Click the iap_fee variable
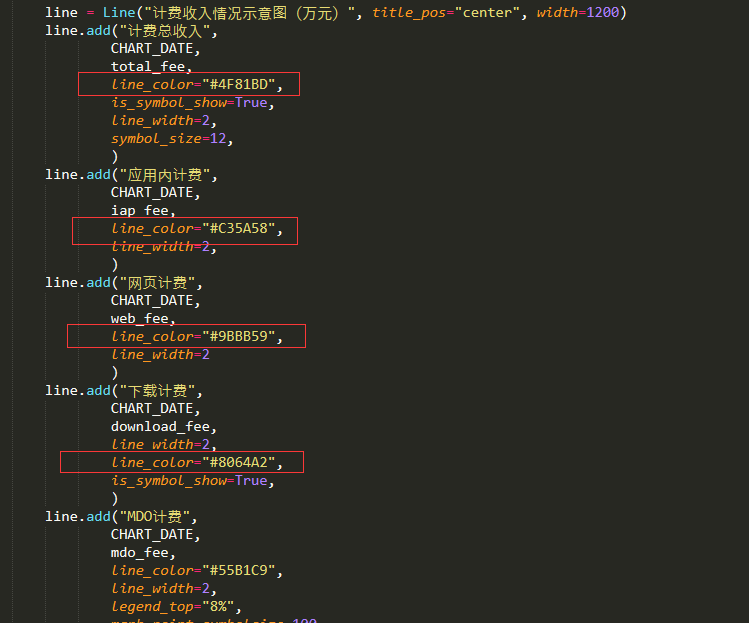Image resolution: width=749 pixels, height=623 pixels. point(139,211)
